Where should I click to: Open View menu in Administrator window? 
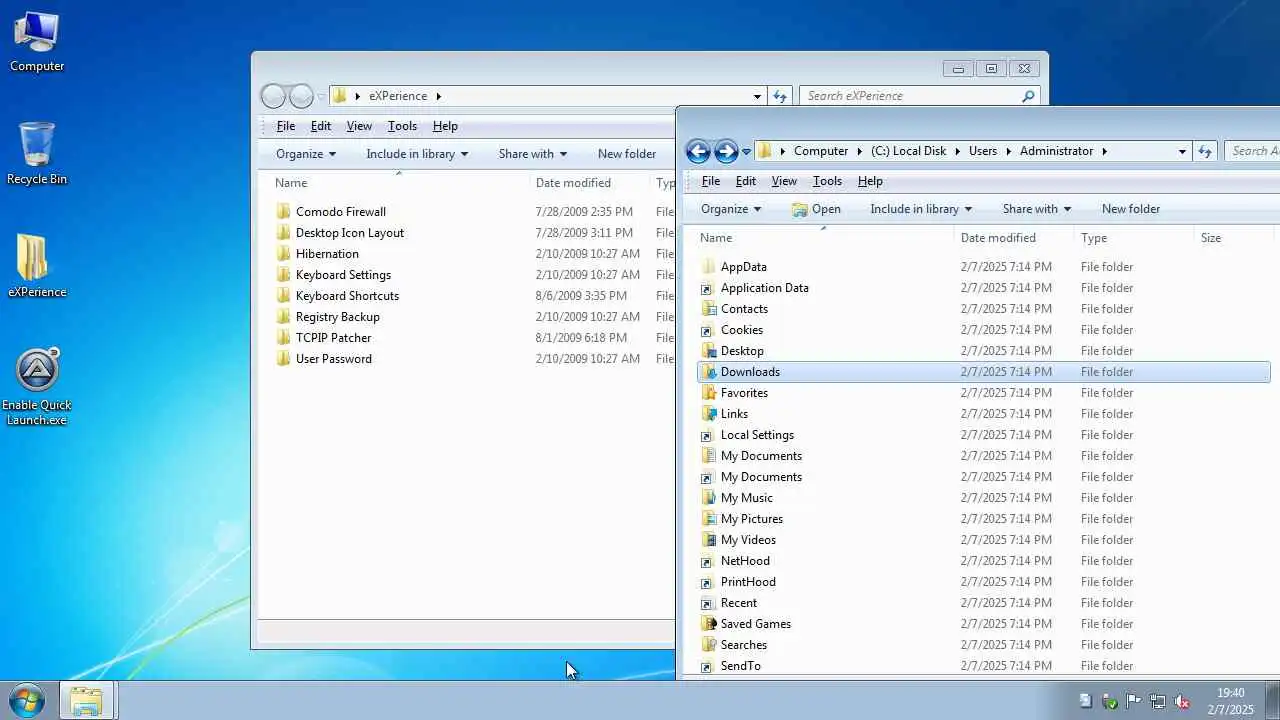(784, 181)
